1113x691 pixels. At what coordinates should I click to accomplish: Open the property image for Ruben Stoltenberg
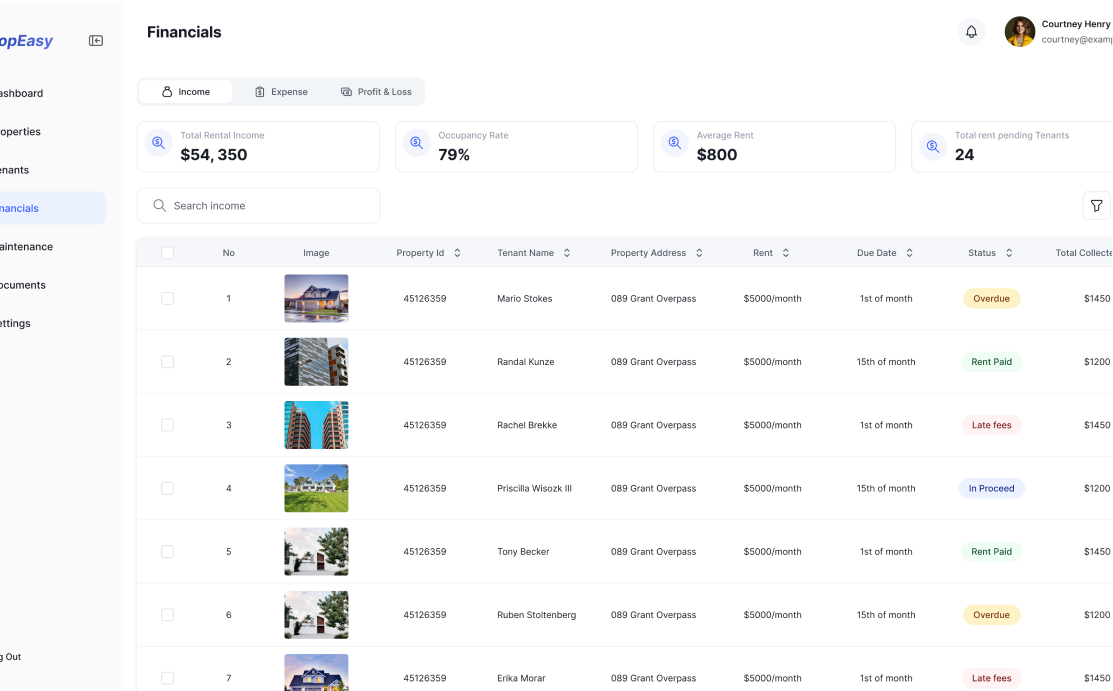316,614
